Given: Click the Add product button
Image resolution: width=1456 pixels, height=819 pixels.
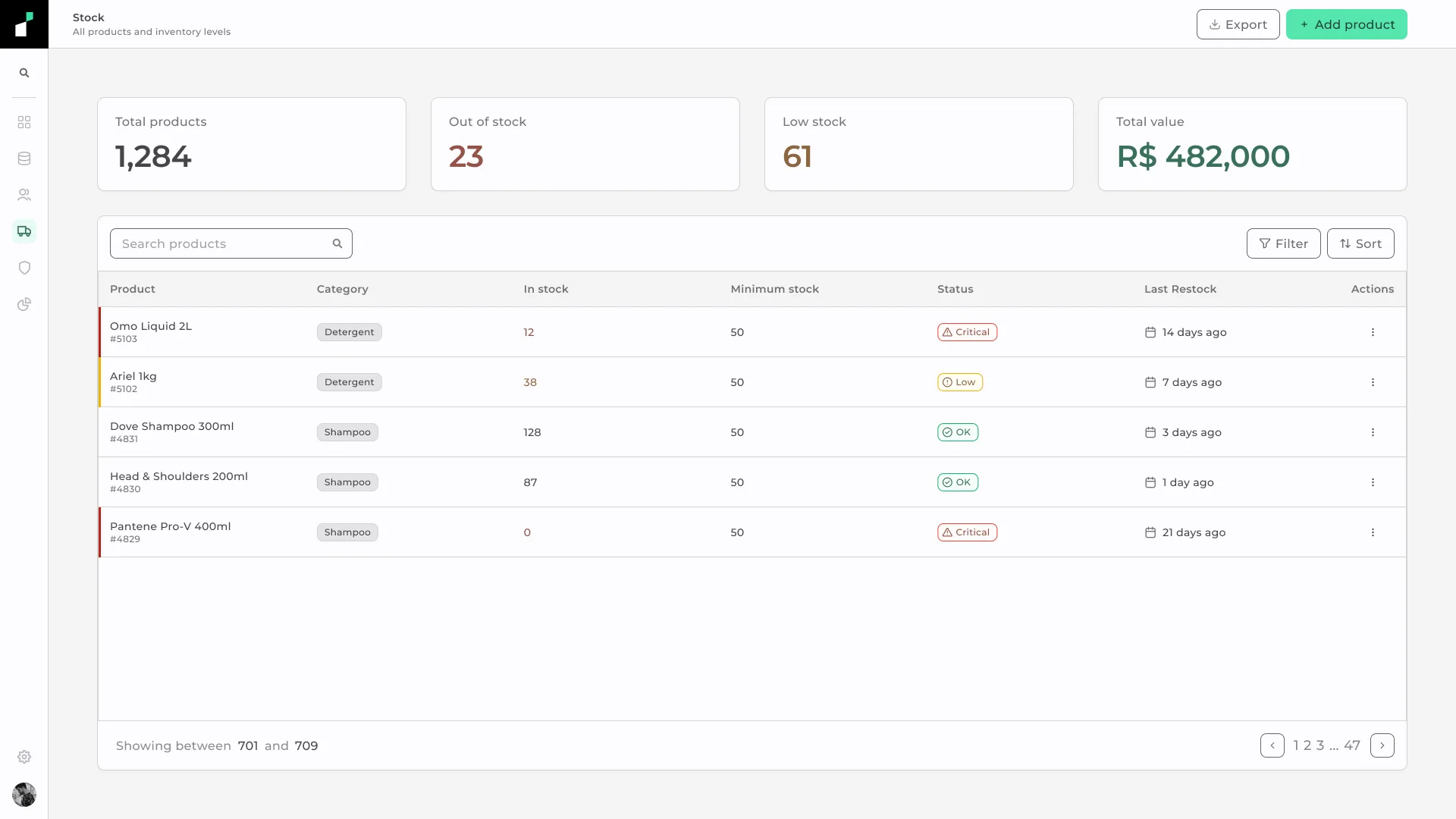Looking at the screenshot, I should click(1347, 24).
